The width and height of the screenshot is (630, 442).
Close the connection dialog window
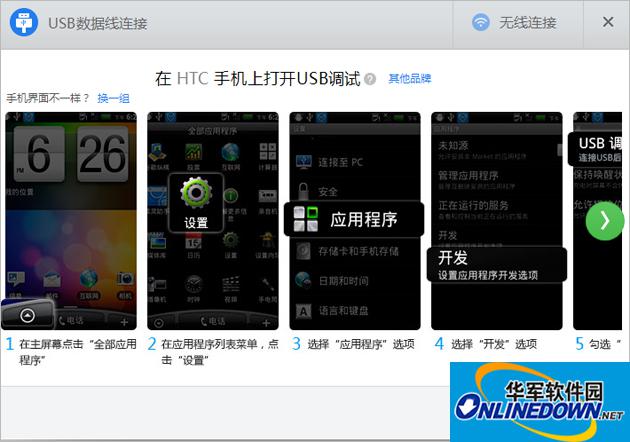coord(608,22)
